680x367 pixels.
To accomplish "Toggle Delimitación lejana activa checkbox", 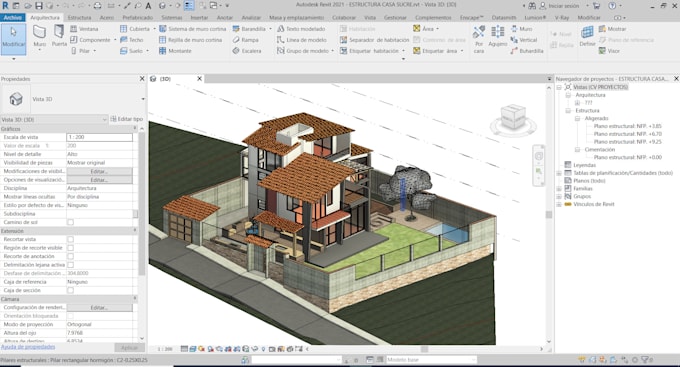I will tap(70, 265).
